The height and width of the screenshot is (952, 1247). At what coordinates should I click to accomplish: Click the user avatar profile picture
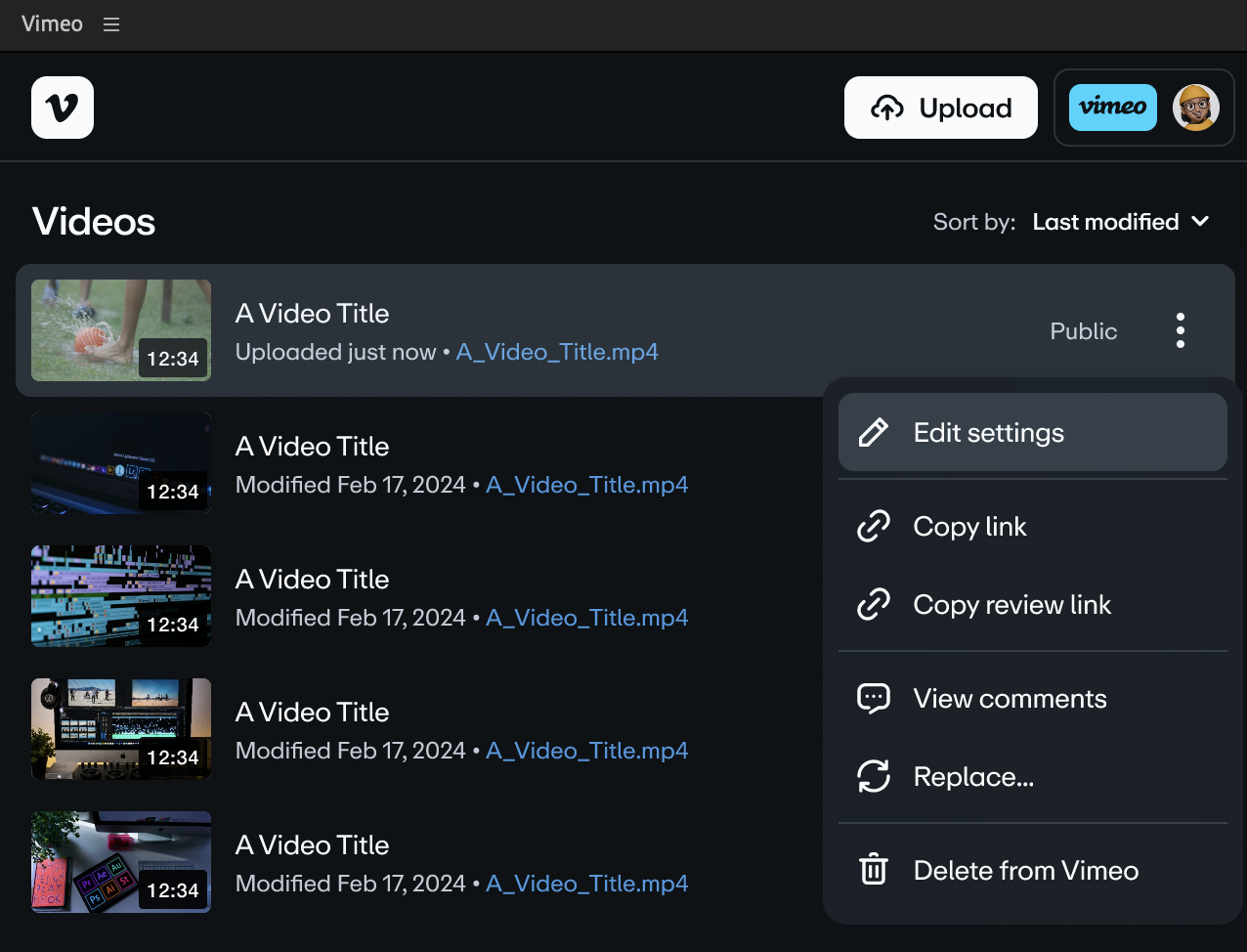pyautogui.click(x=1195, y=108)
